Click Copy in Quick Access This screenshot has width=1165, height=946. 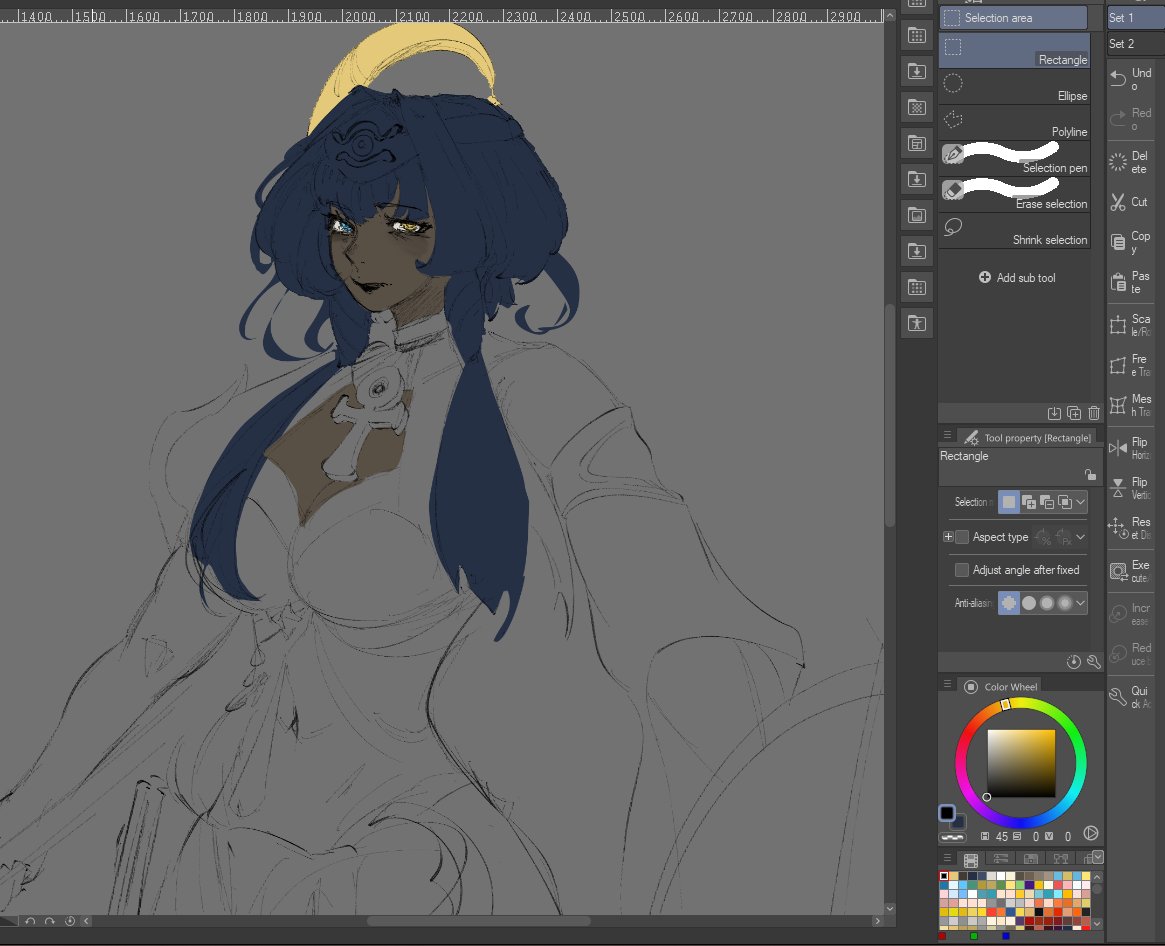tap(1131, 242)
